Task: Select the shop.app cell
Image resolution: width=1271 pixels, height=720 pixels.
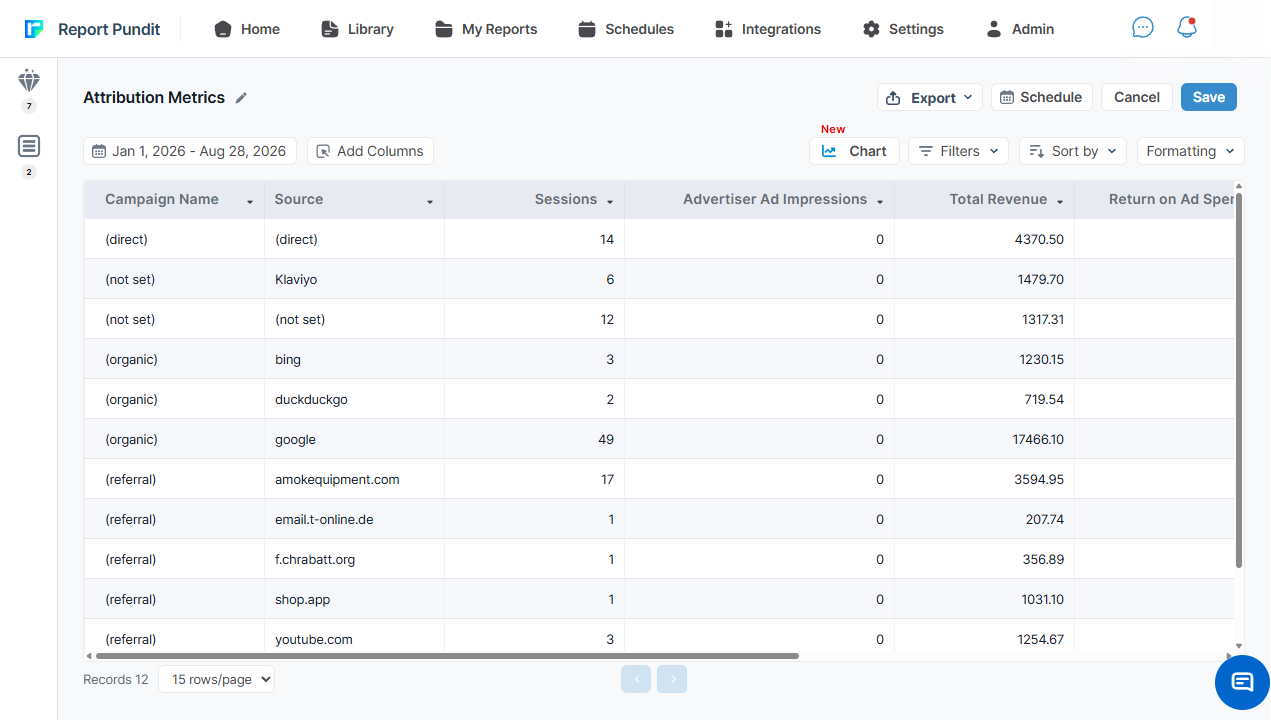Action: coord(355,599)
